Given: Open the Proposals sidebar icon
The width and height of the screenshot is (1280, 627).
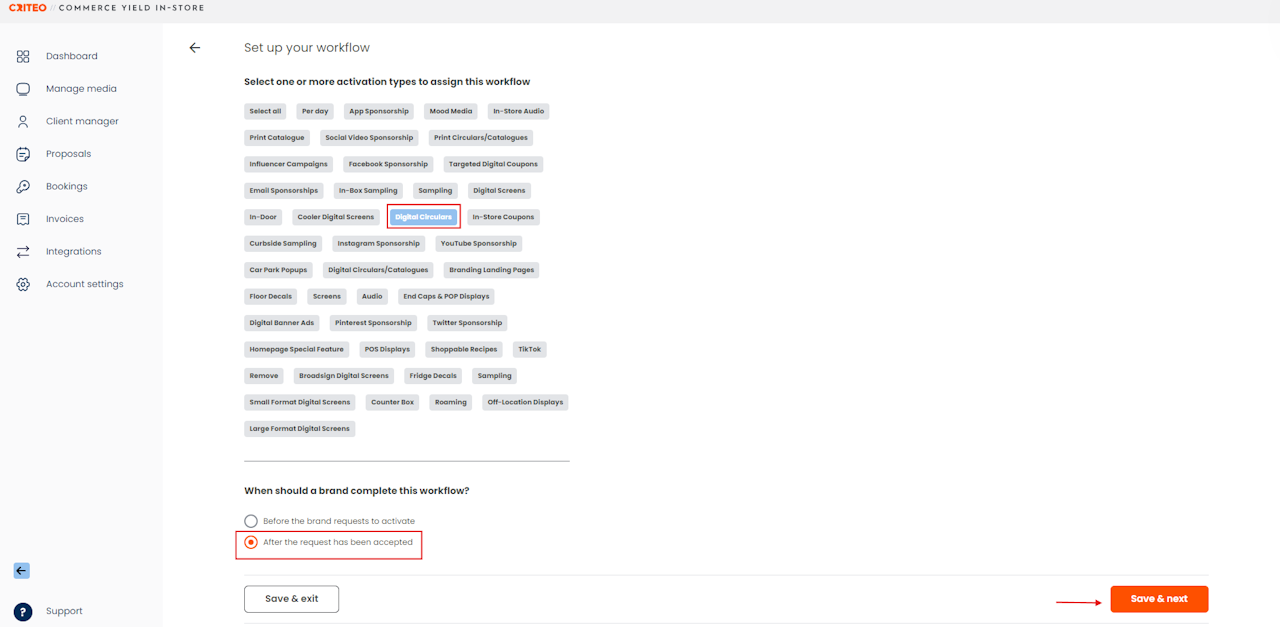Looking at the screenshot, I should pos(23,154).
